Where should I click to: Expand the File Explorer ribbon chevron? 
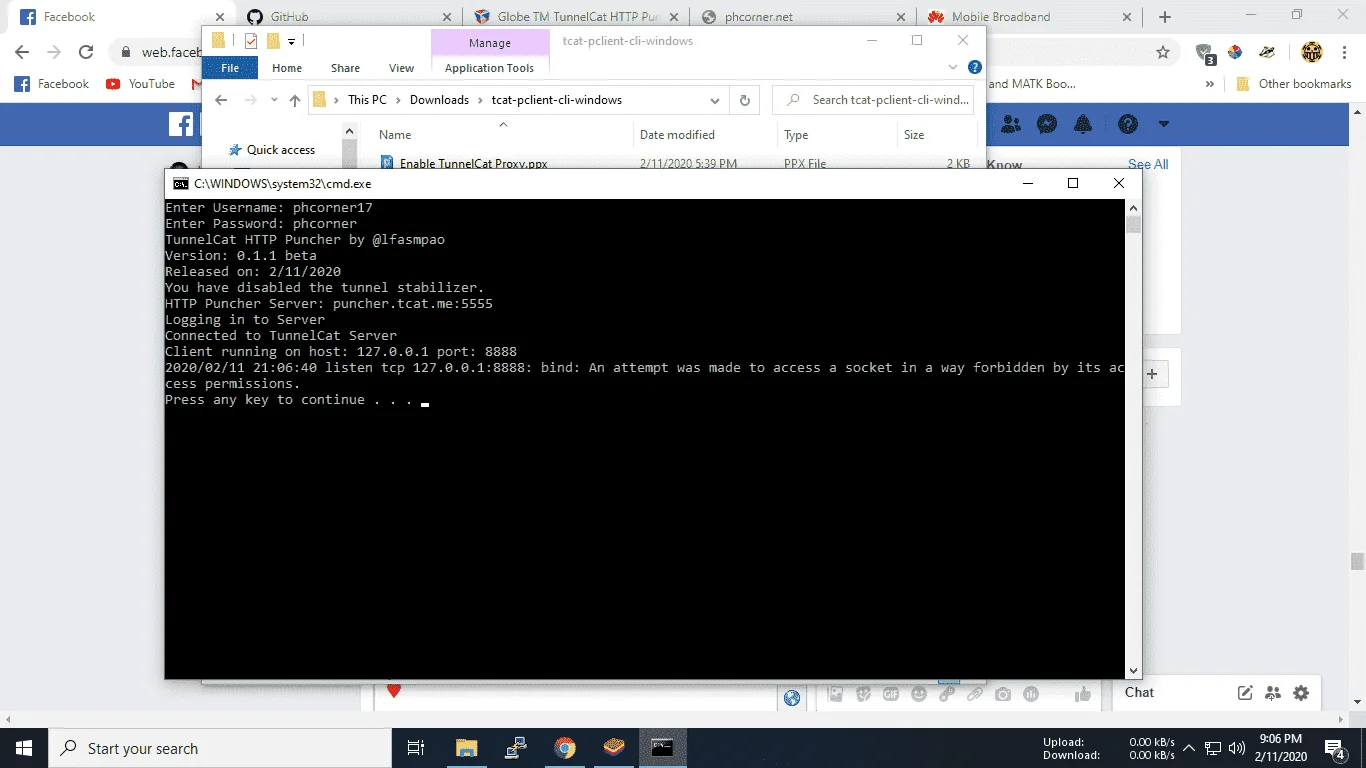[x=953, y=68]
